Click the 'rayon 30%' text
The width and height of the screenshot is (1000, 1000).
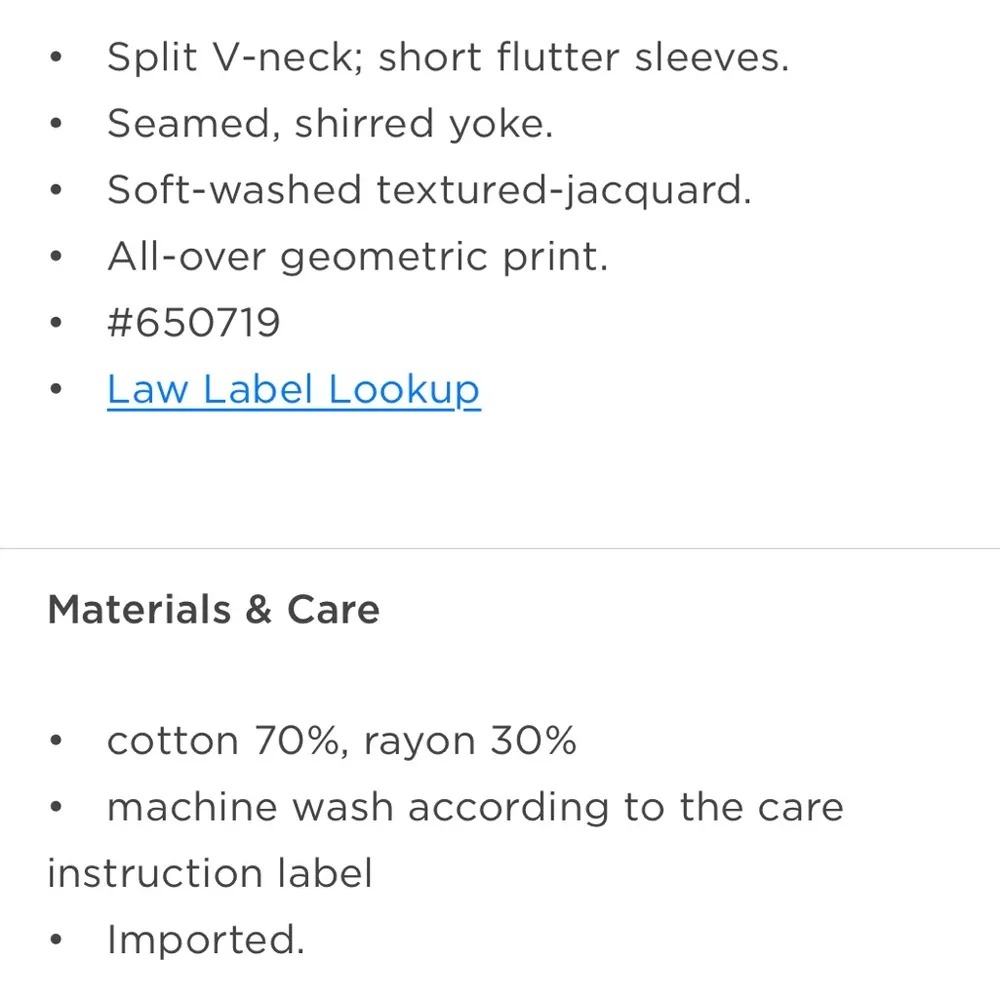[470, 741]
